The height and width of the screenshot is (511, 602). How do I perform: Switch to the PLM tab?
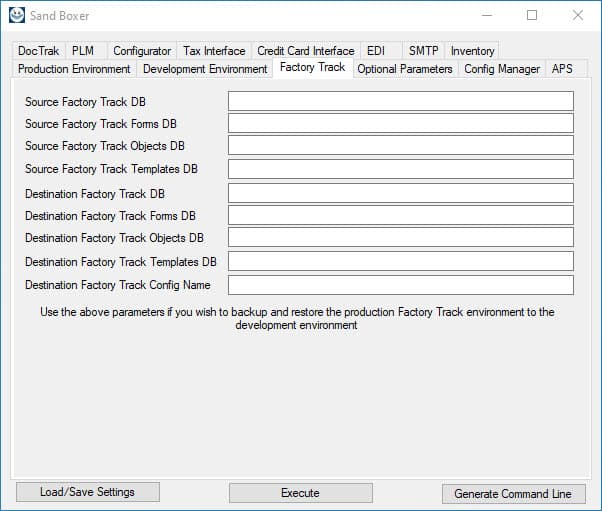[83, 51]
